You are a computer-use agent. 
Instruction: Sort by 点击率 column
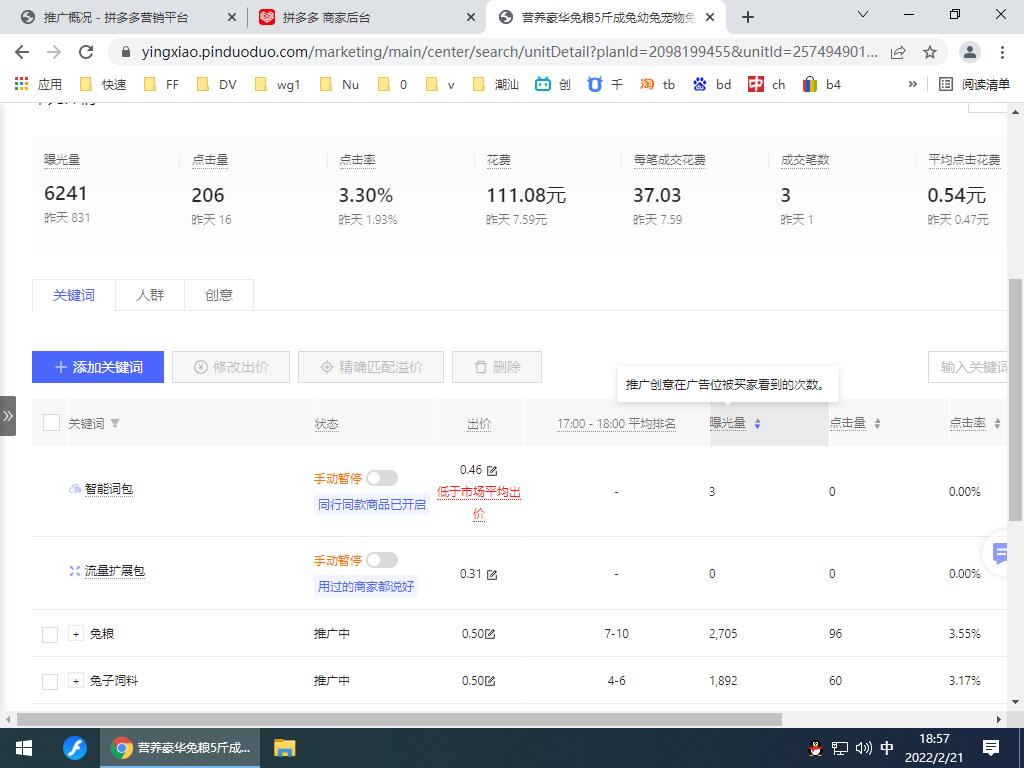997,424
